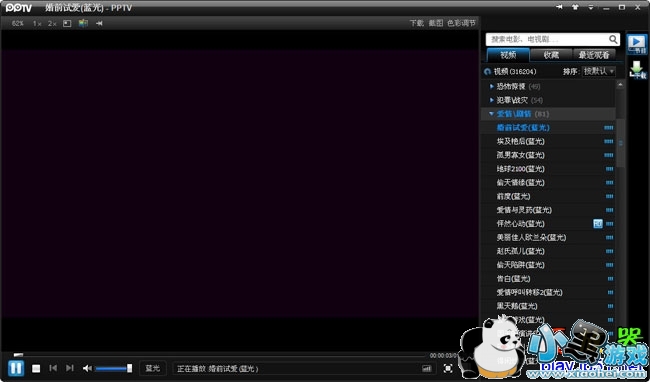Skip to the next video
The image size is (650, 382).
[x=70, y=368]
